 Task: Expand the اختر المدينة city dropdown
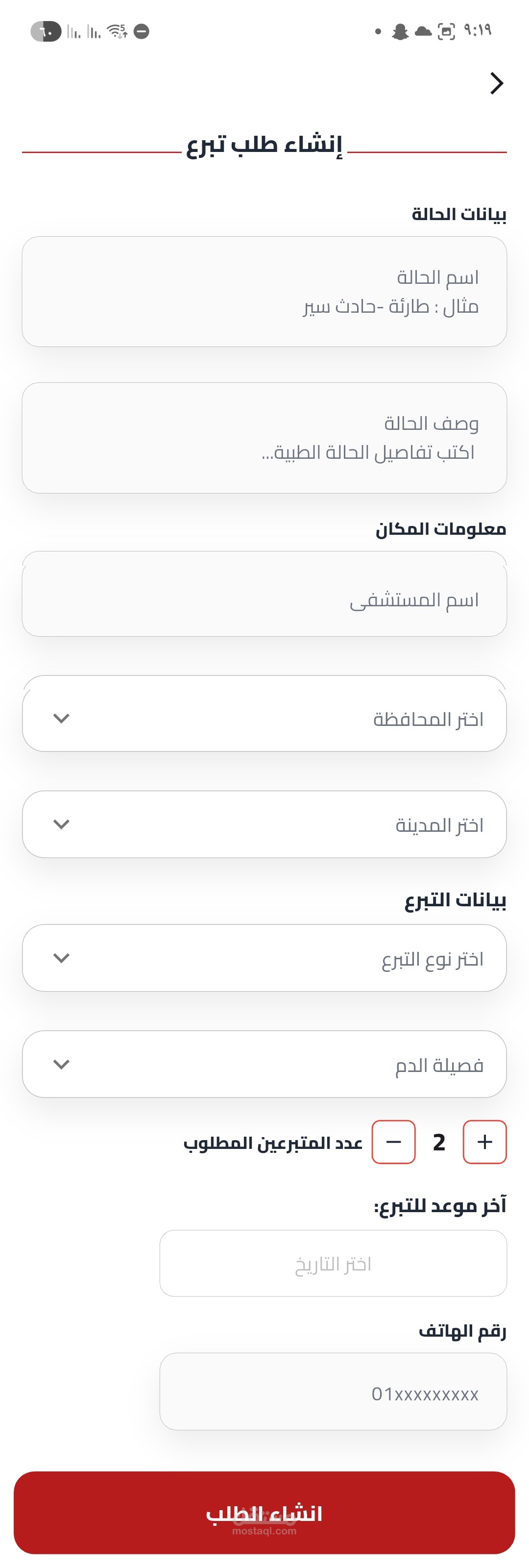[x=264, y=824]
